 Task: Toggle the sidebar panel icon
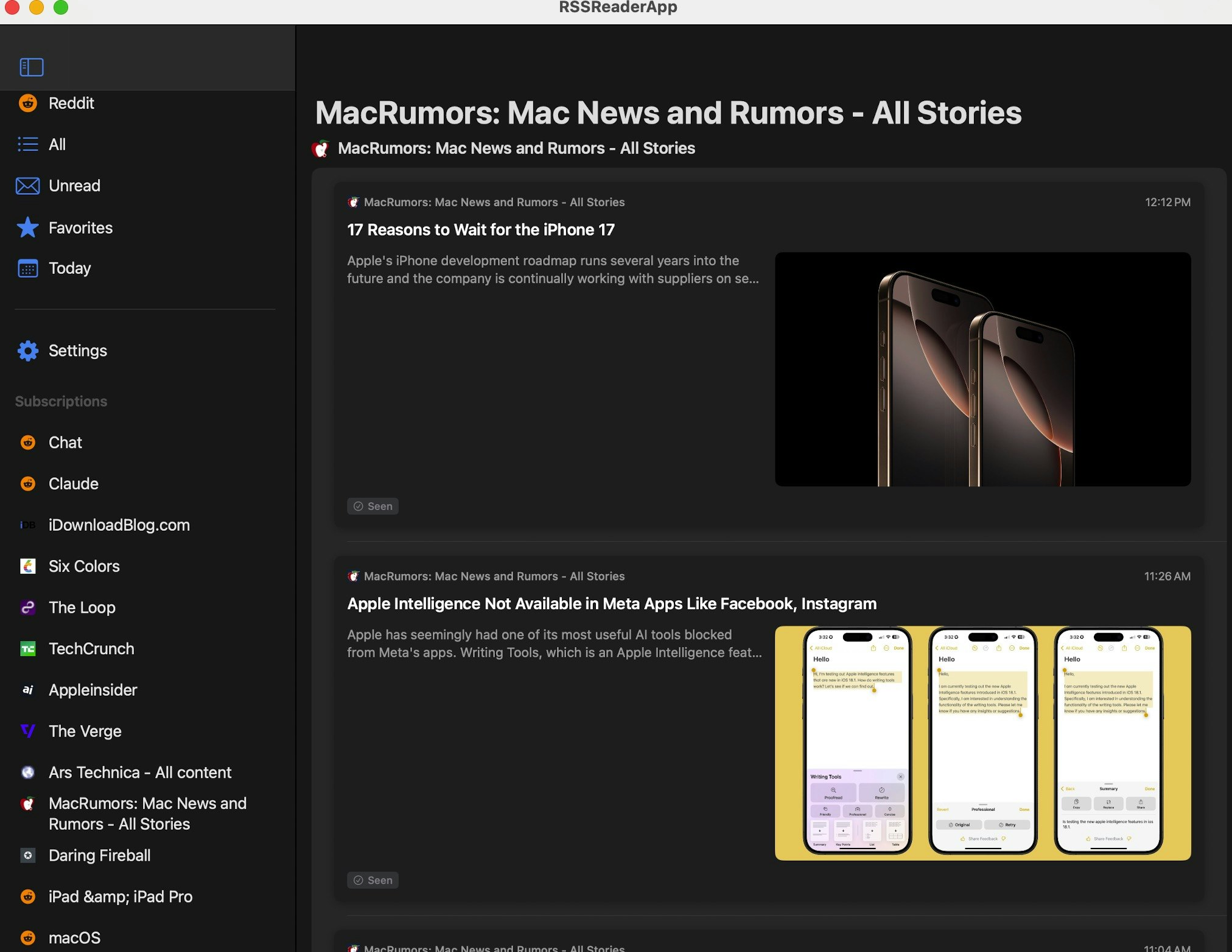32,67
